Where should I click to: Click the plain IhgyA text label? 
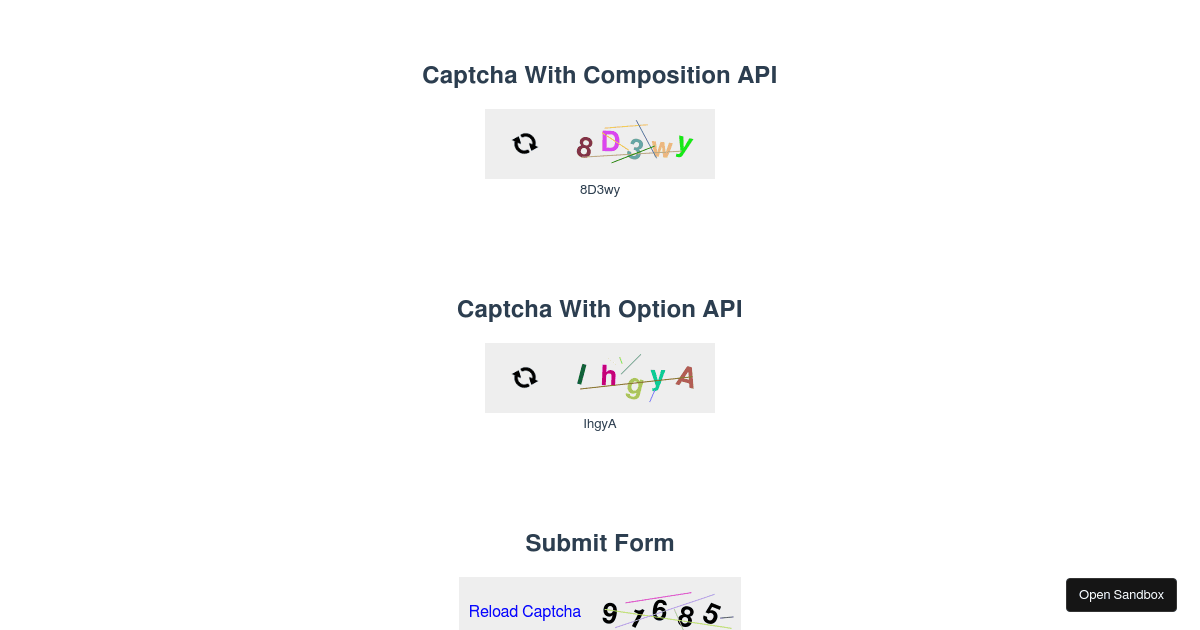[x=600, y=424]
